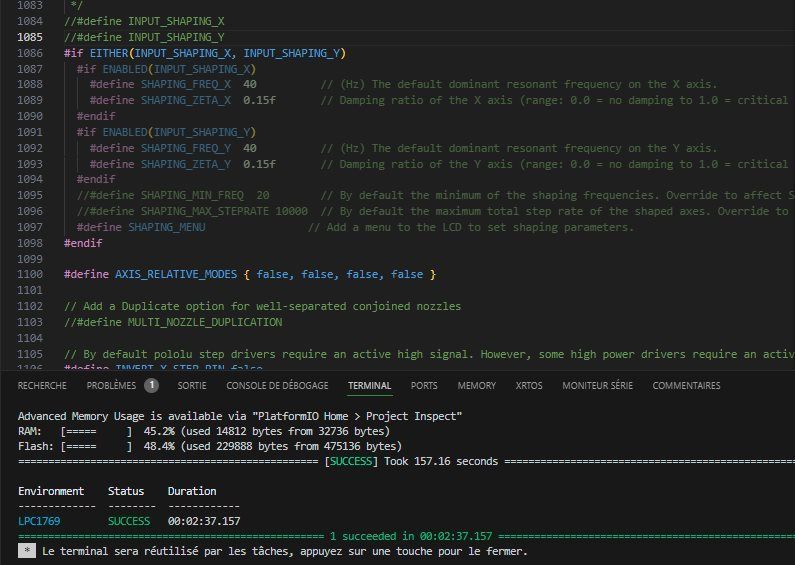Click line number 1097 in gutter

[30, 227]
